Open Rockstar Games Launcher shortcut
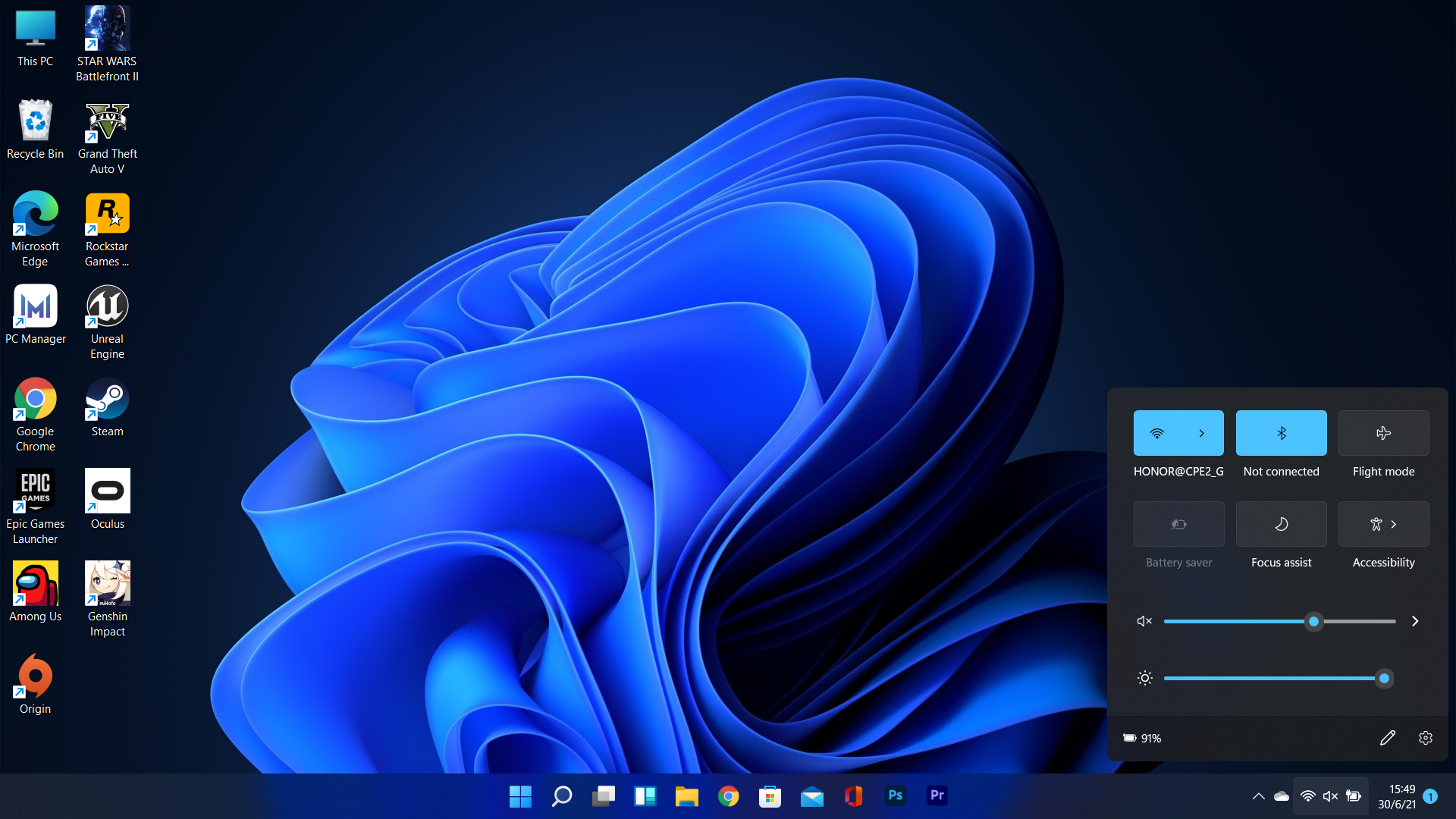1456x819 pixels. tap(107, 229)
